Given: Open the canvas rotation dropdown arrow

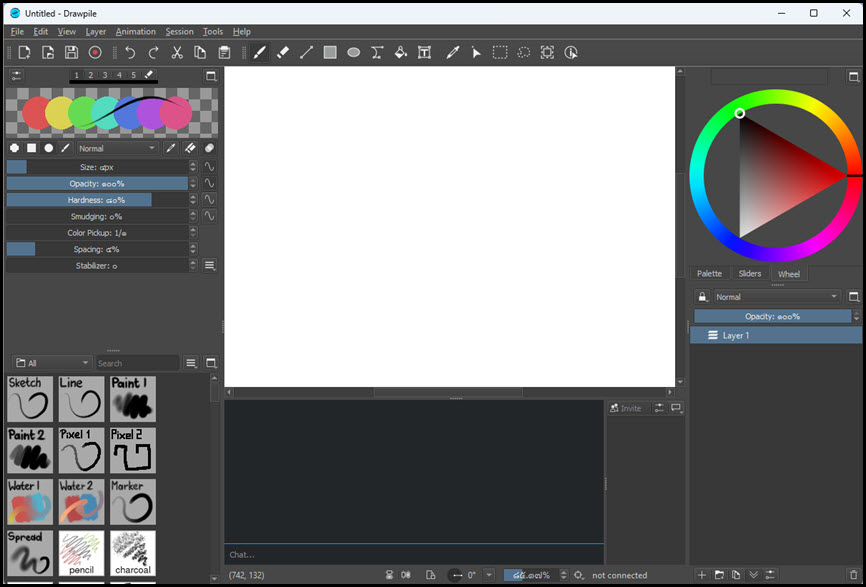Looking at the screenshot, I should pos(489,575).
